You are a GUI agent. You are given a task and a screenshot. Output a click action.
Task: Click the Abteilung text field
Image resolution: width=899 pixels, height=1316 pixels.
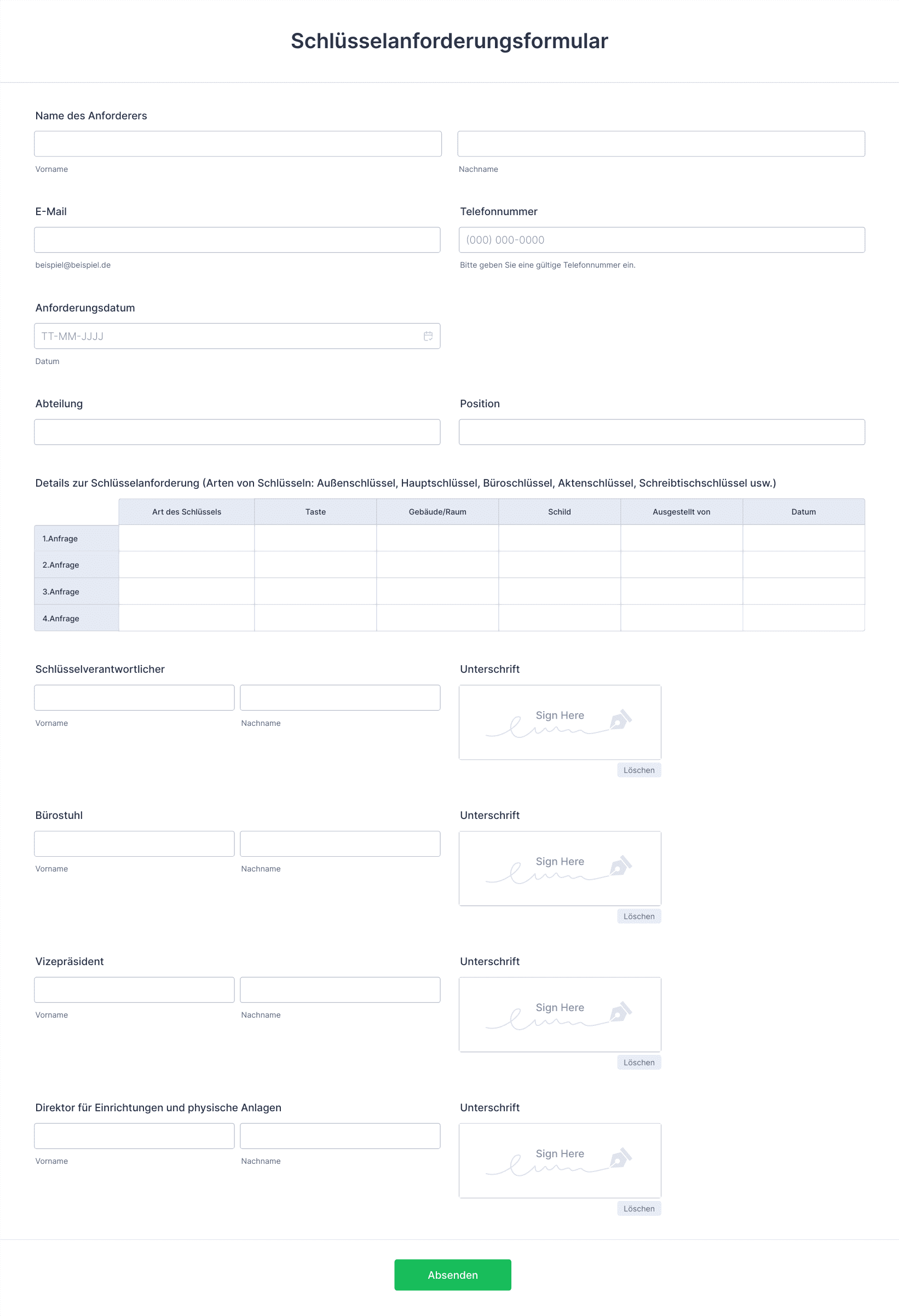pyautogui.click(x=237, y=432)
